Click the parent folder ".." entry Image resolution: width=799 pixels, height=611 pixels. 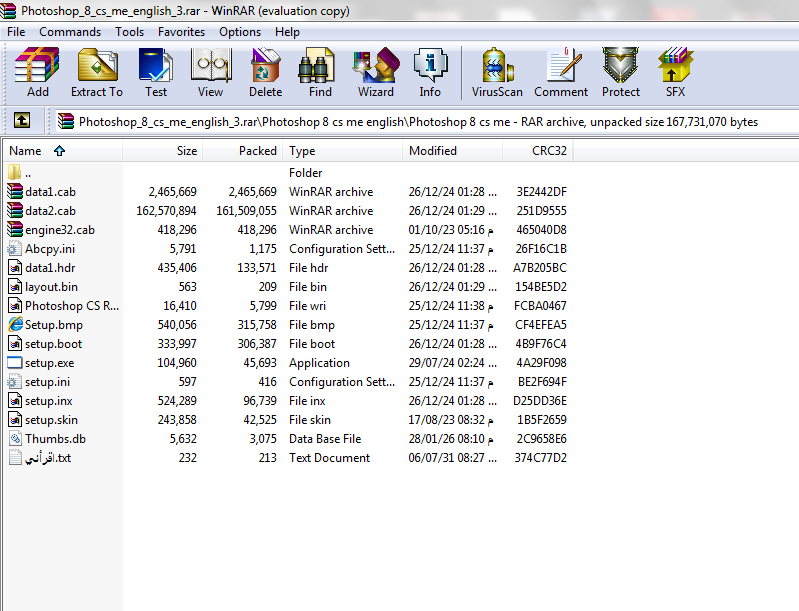click(28, 173)
